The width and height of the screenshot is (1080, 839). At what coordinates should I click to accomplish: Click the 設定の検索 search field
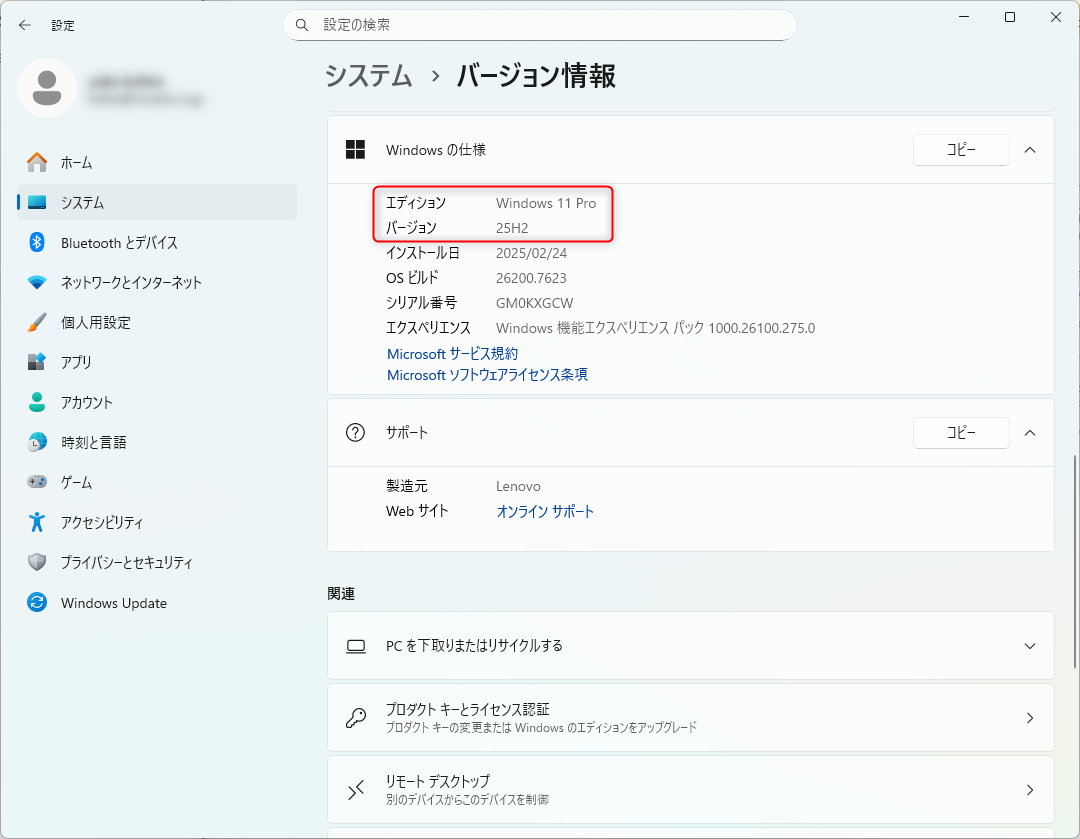540,25
